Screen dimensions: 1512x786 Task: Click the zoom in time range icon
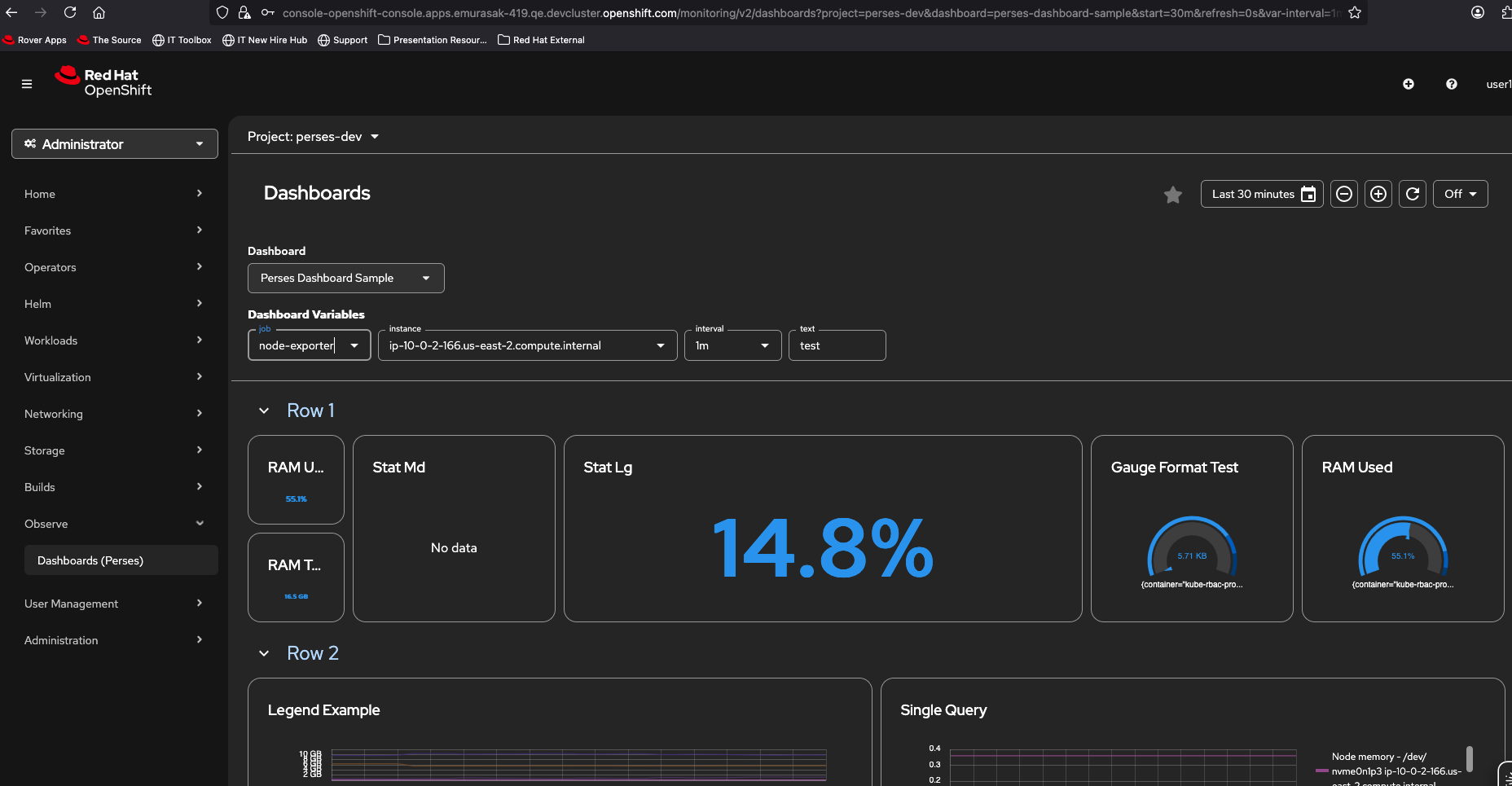click(1378, 194)
